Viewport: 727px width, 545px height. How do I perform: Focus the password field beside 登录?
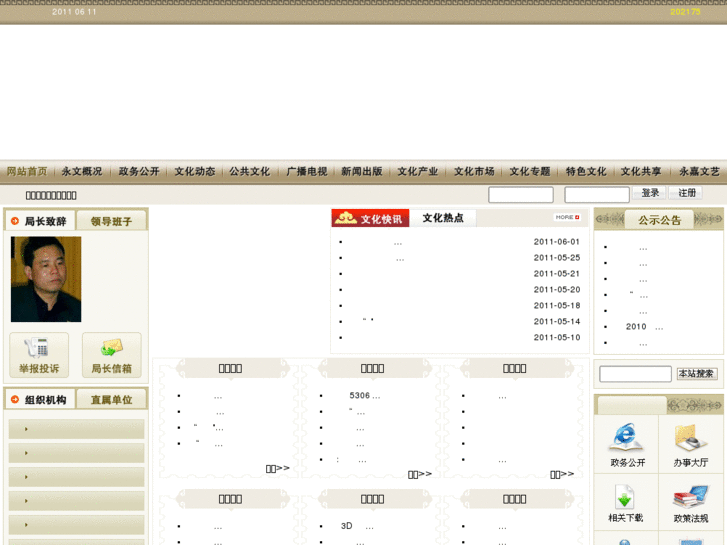coord(597,194)
